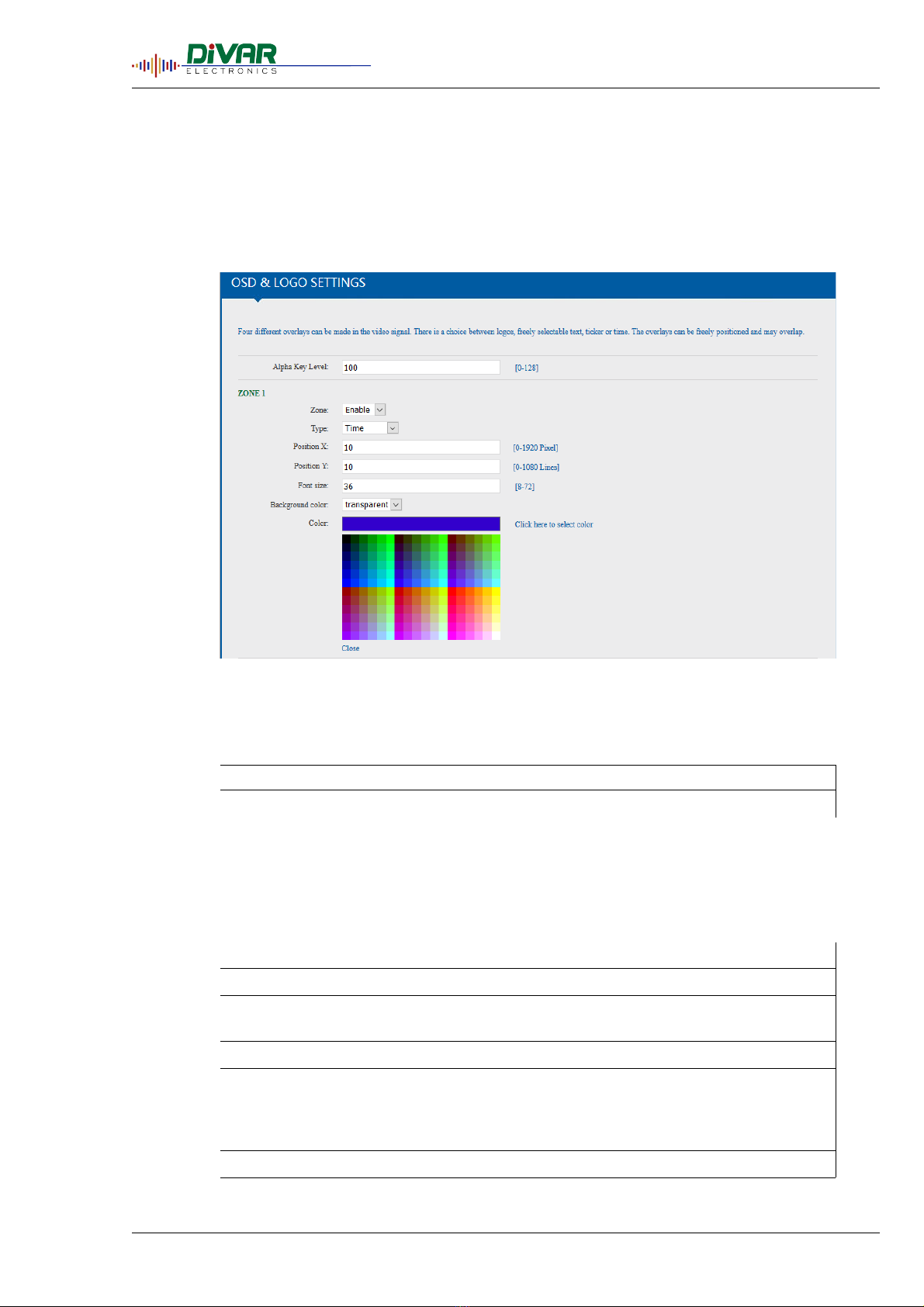Screen dimensions: 924x1307
Task: Click the Font size input field
Action: click(x=420, y=486)
